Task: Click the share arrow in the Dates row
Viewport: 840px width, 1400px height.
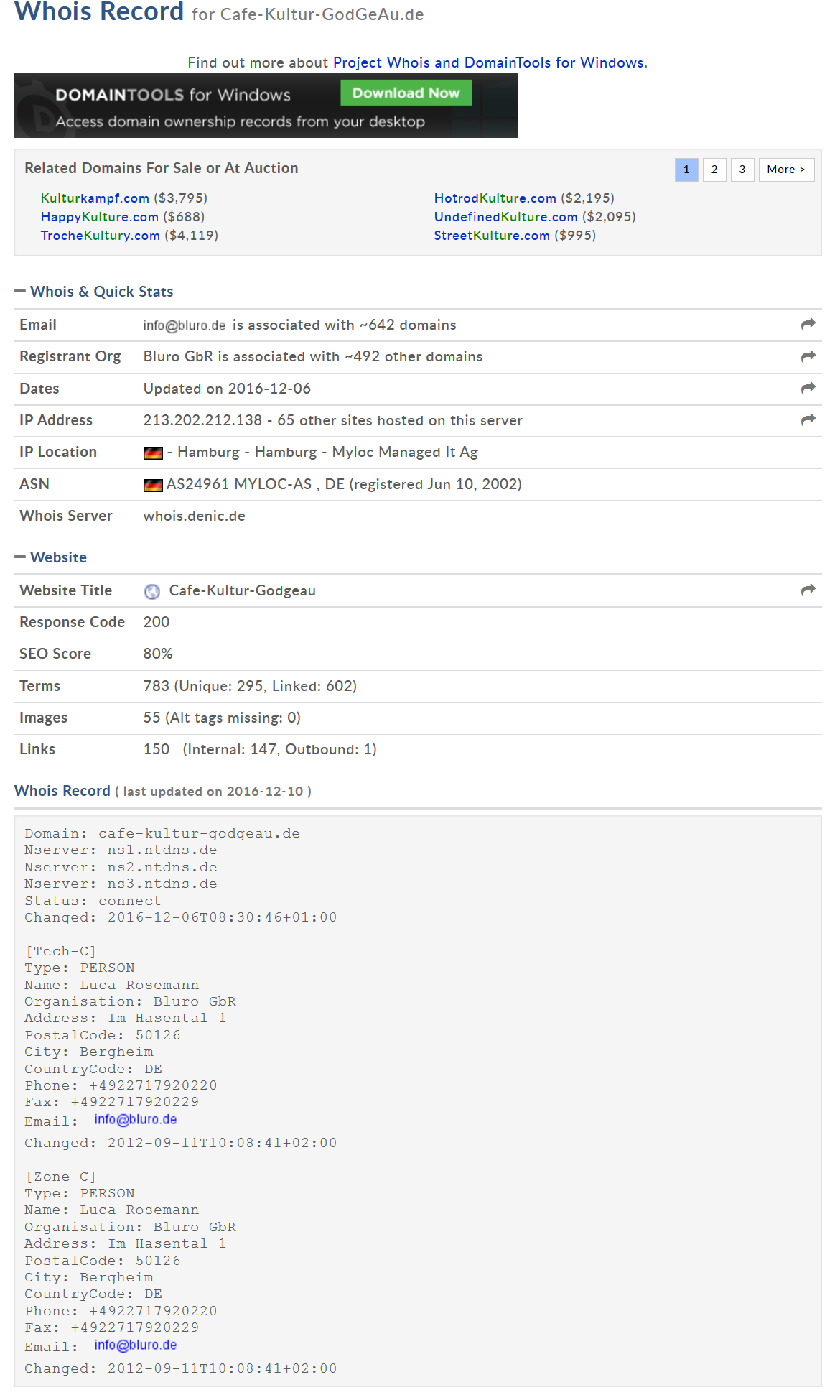Action: pyautogui.click(x=808, y=388)
